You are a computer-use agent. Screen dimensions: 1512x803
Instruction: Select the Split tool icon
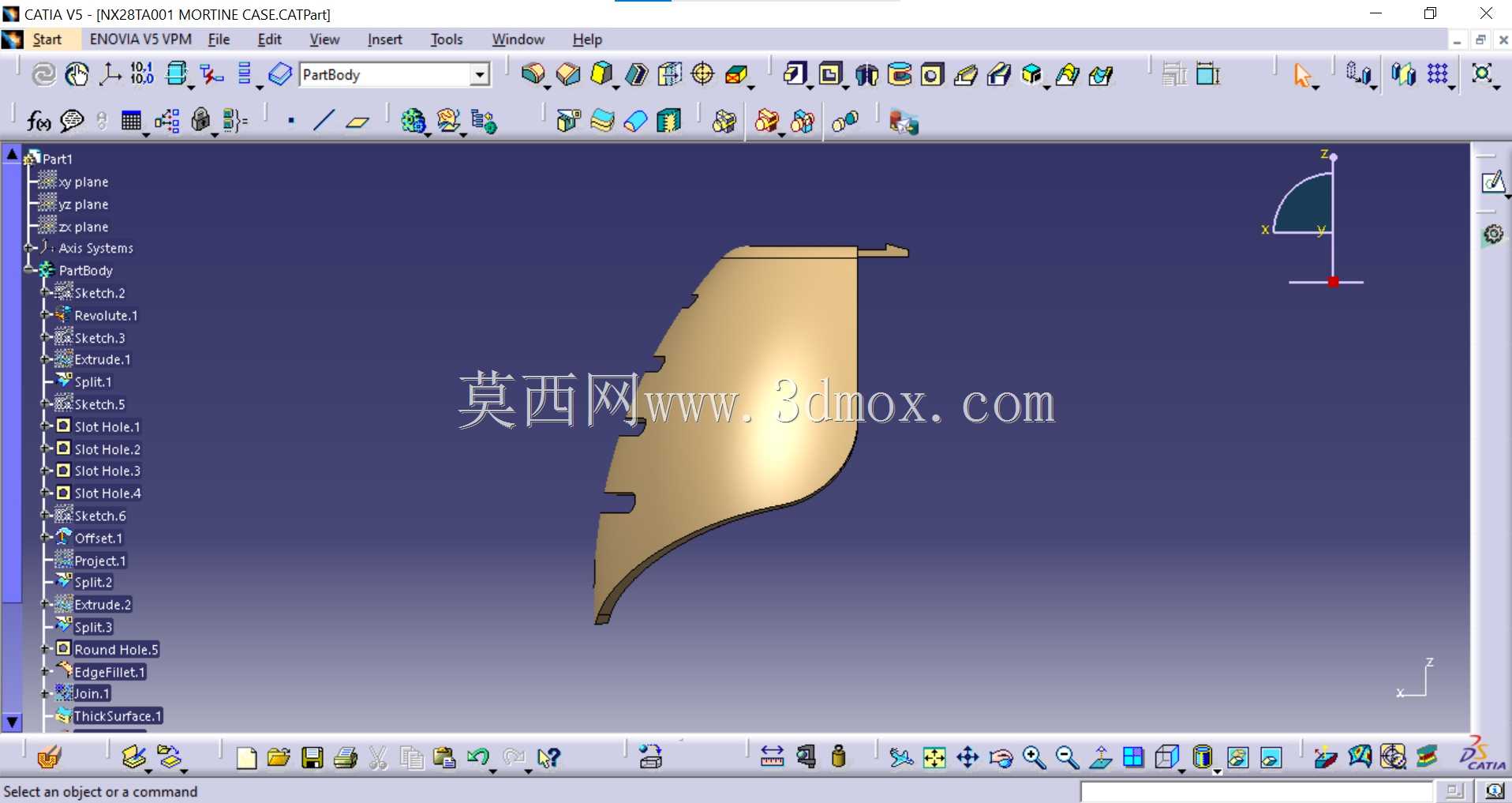point(567,121)
